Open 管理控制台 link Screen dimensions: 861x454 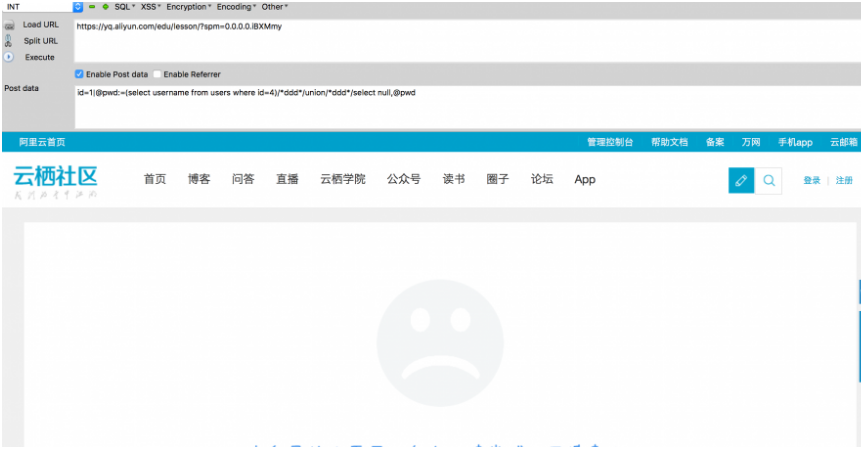[x=610, y=142]
